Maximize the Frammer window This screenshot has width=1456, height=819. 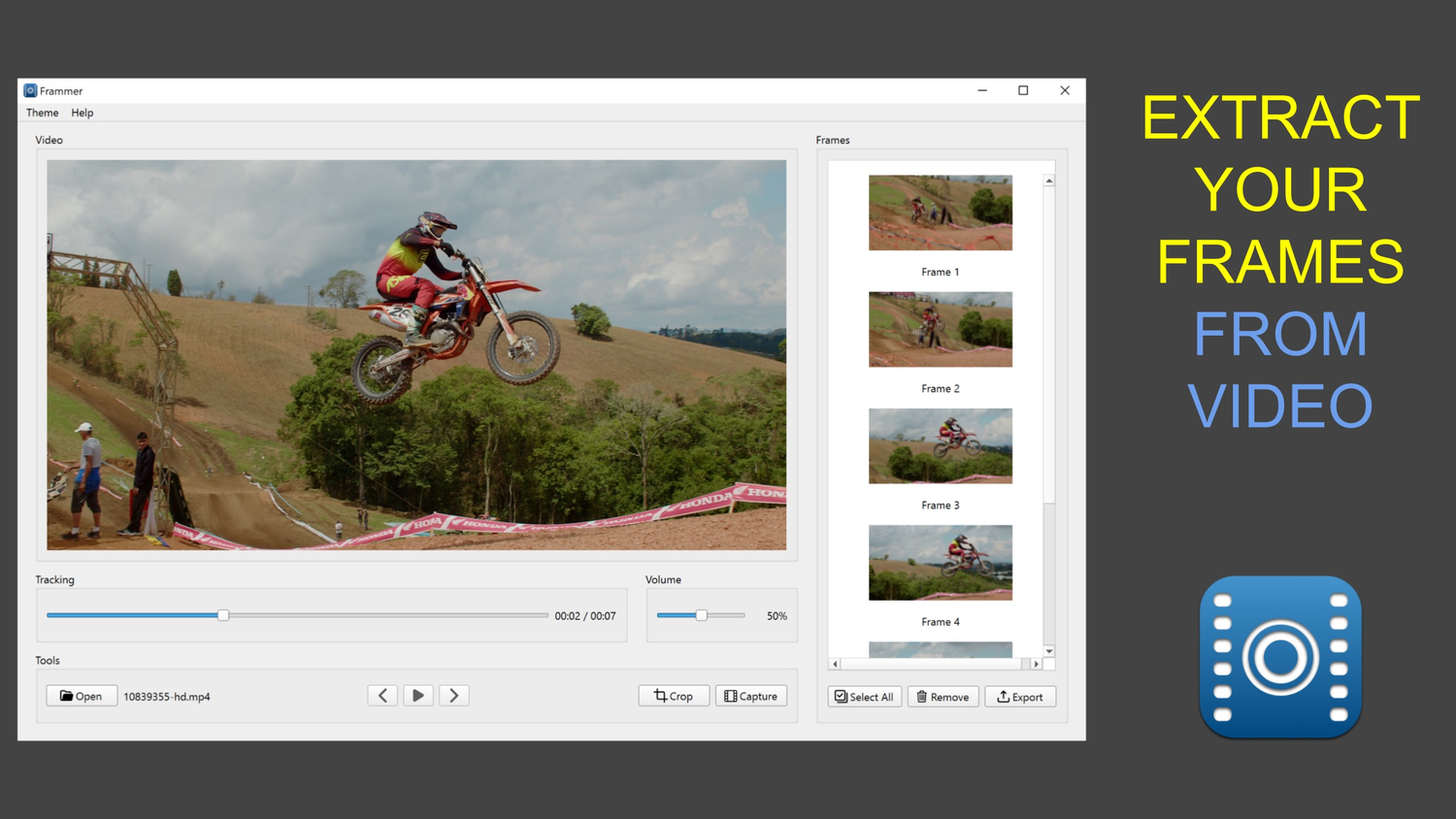click(1023, 90)
